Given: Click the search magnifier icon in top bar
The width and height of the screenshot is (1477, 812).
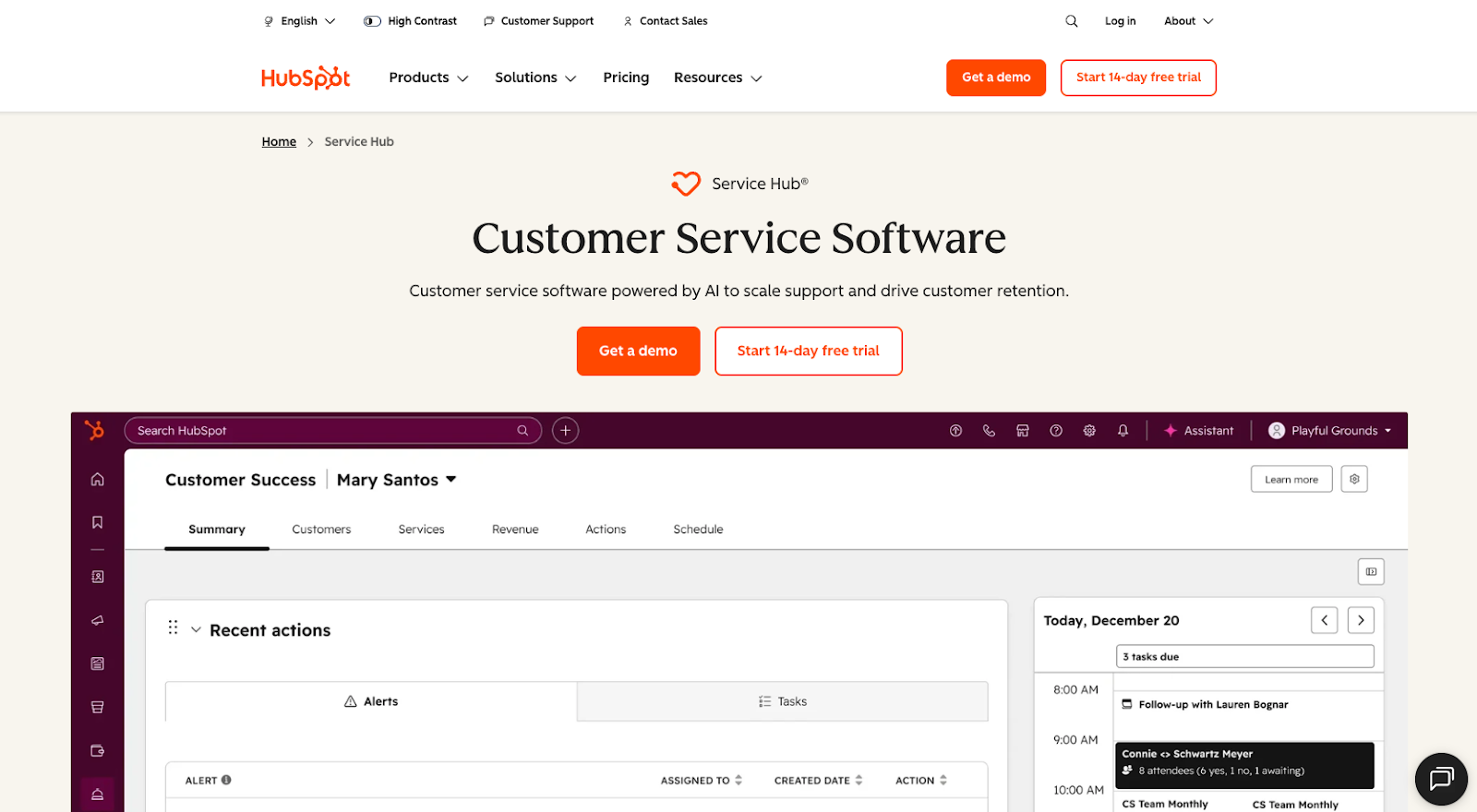Looking at the screenshot, I should pos(1071,21).
